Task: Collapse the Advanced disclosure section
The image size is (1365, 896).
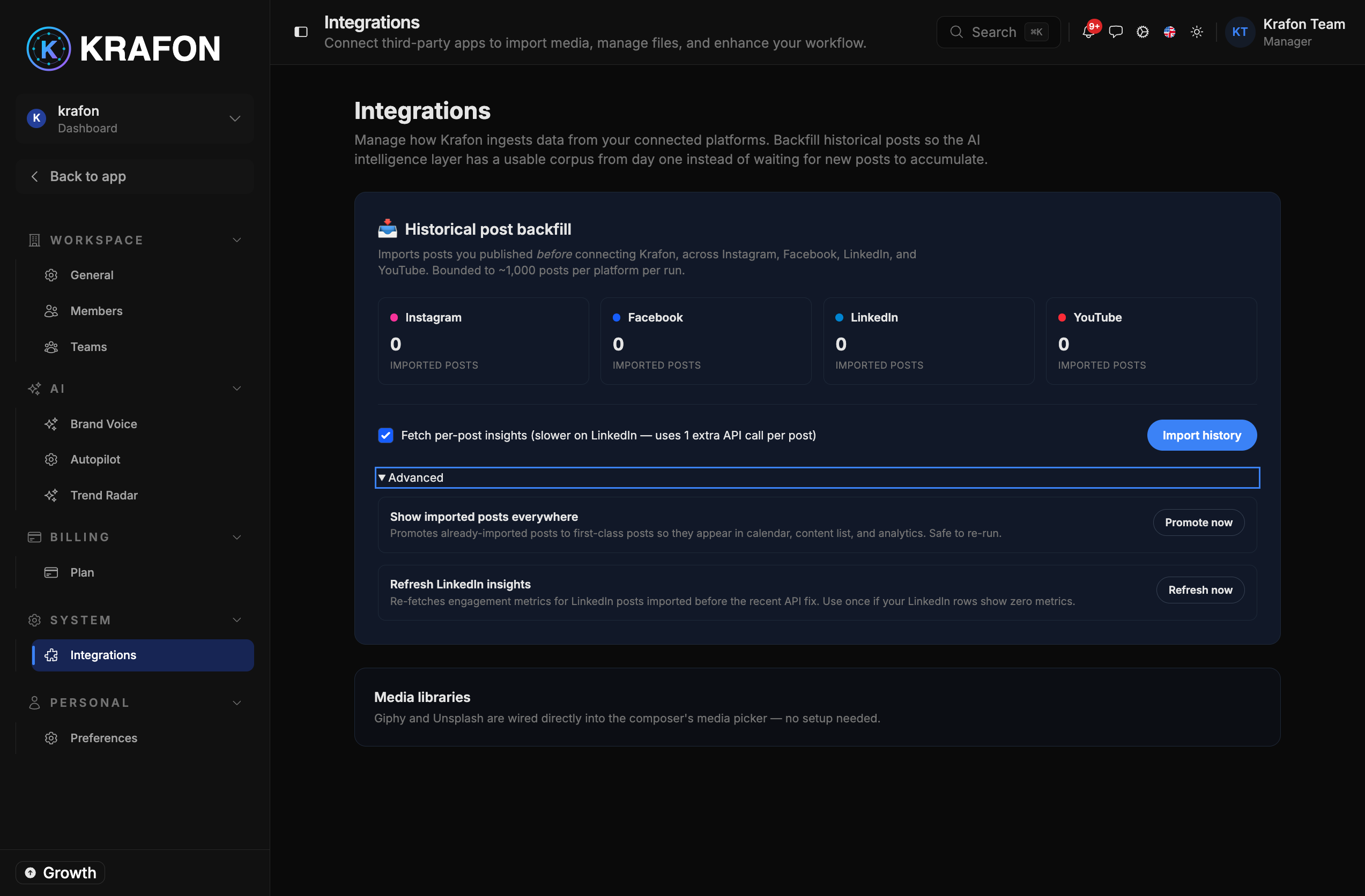Action: point(817,477)
